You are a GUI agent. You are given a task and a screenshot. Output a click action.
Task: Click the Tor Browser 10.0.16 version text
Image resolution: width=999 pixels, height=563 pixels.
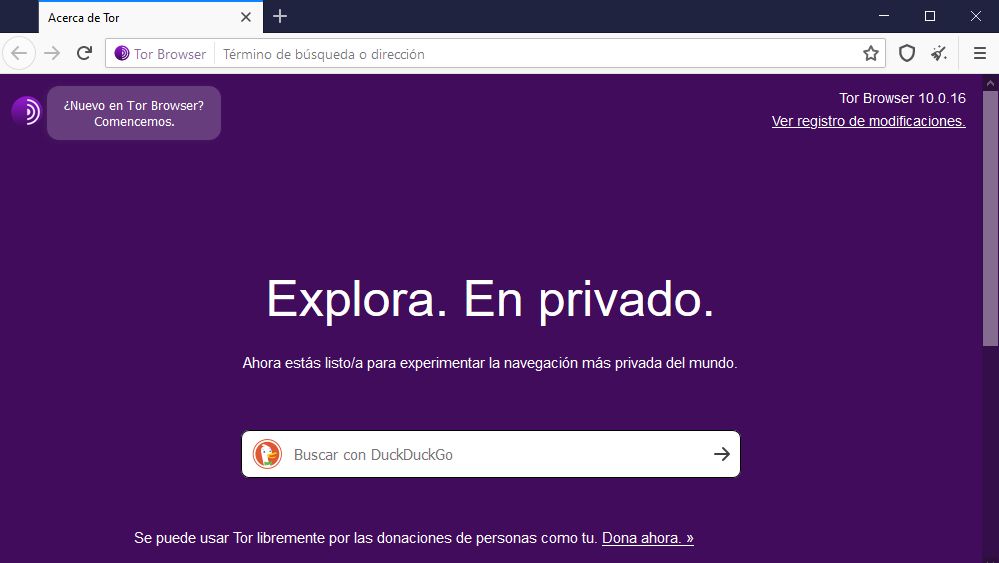coord(902,98)
